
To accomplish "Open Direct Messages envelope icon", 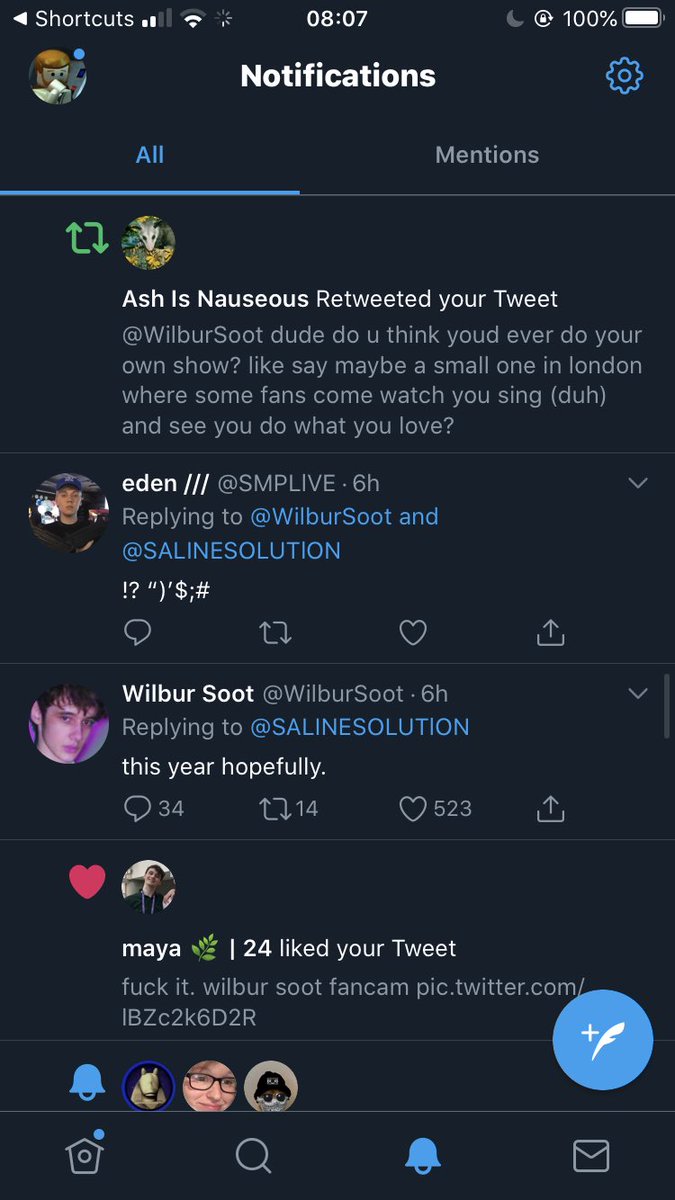I will (x=591, y=1156).
